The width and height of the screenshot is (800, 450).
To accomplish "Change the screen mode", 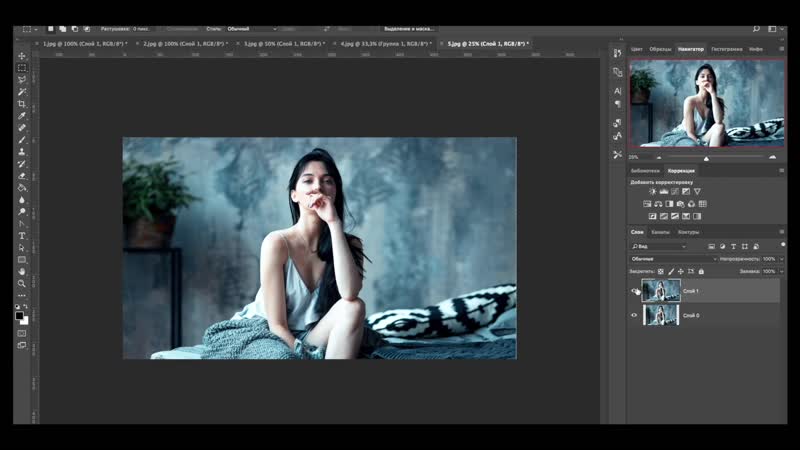I will (21, 345).
